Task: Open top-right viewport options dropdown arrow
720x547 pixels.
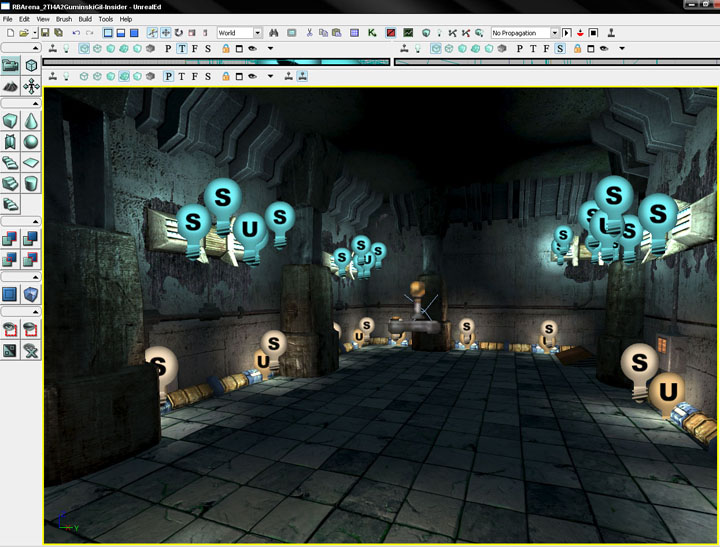Action: pyautogui.click(x=622, y=48)
